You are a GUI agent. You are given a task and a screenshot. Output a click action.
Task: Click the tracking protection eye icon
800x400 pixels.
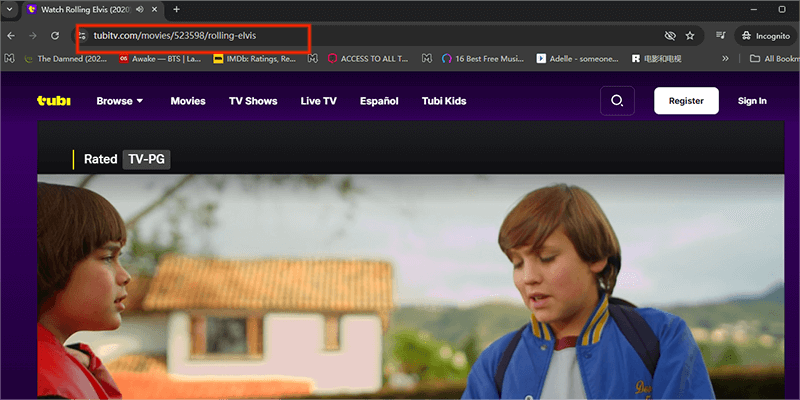[670, 36]
